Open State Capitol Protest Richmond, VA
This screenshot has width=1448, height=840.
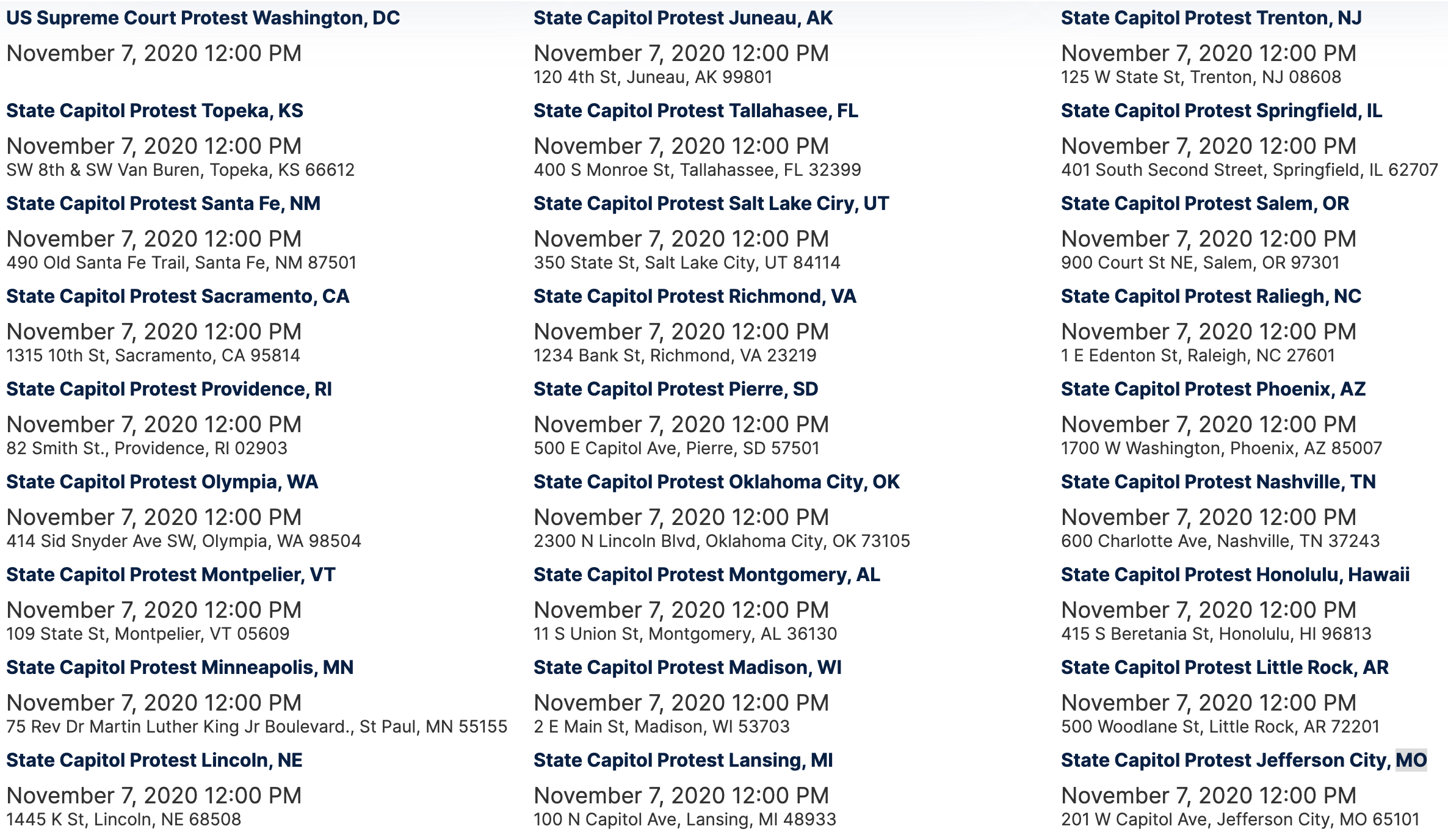[695, 297]
